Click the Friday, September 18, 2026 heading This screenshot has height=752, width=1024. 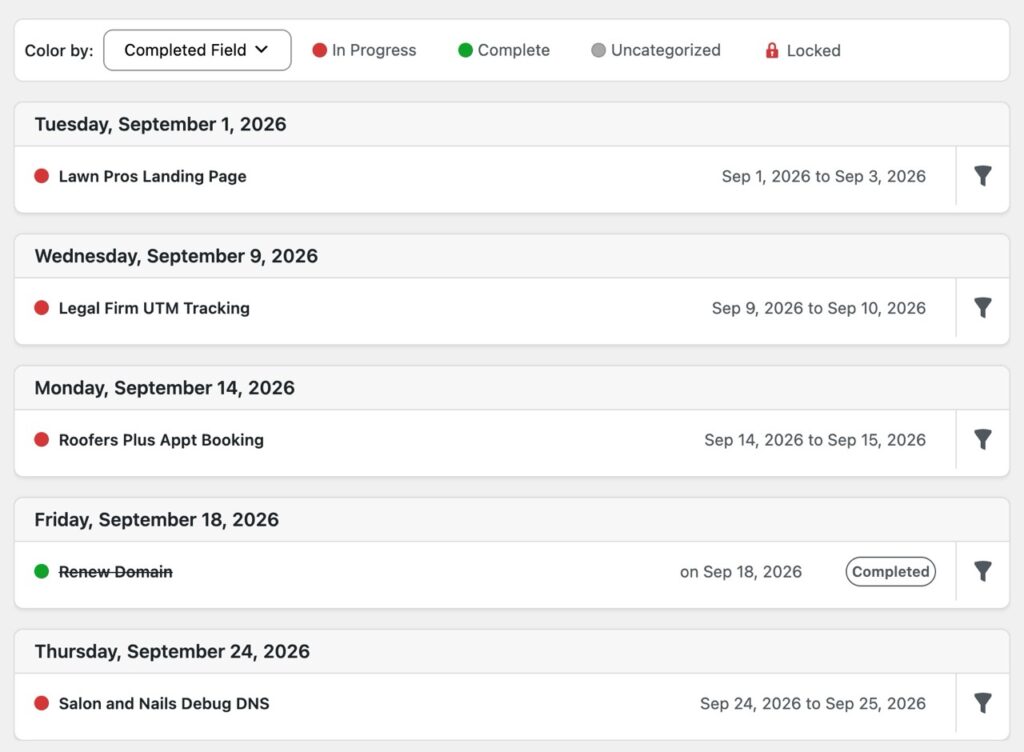(x=157, y=520)
